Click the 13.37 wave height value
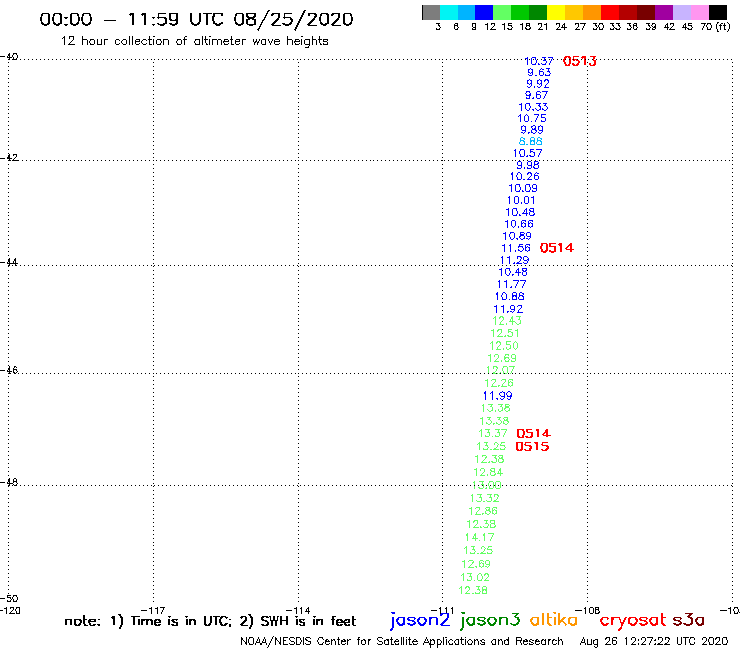 point(493,433)
